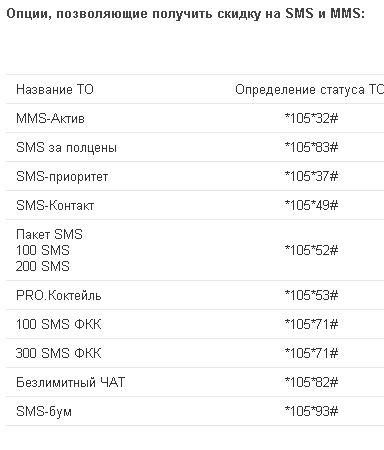Select the SMS-приоритет option
The height and width of the screenshot is (450, 384).
62,176
